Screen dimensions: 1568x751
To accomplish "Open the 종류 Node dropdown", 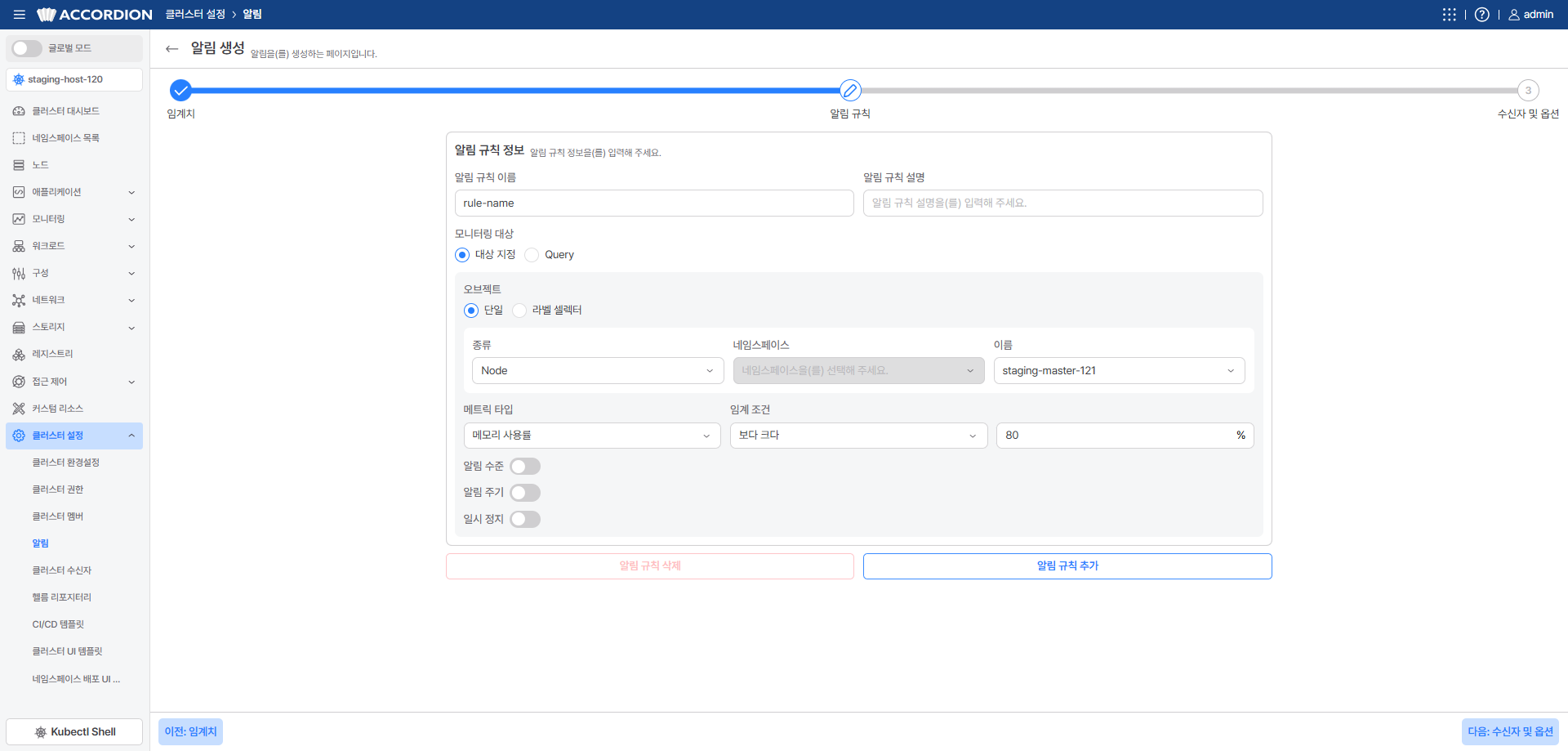I will (x=598, y=370).
